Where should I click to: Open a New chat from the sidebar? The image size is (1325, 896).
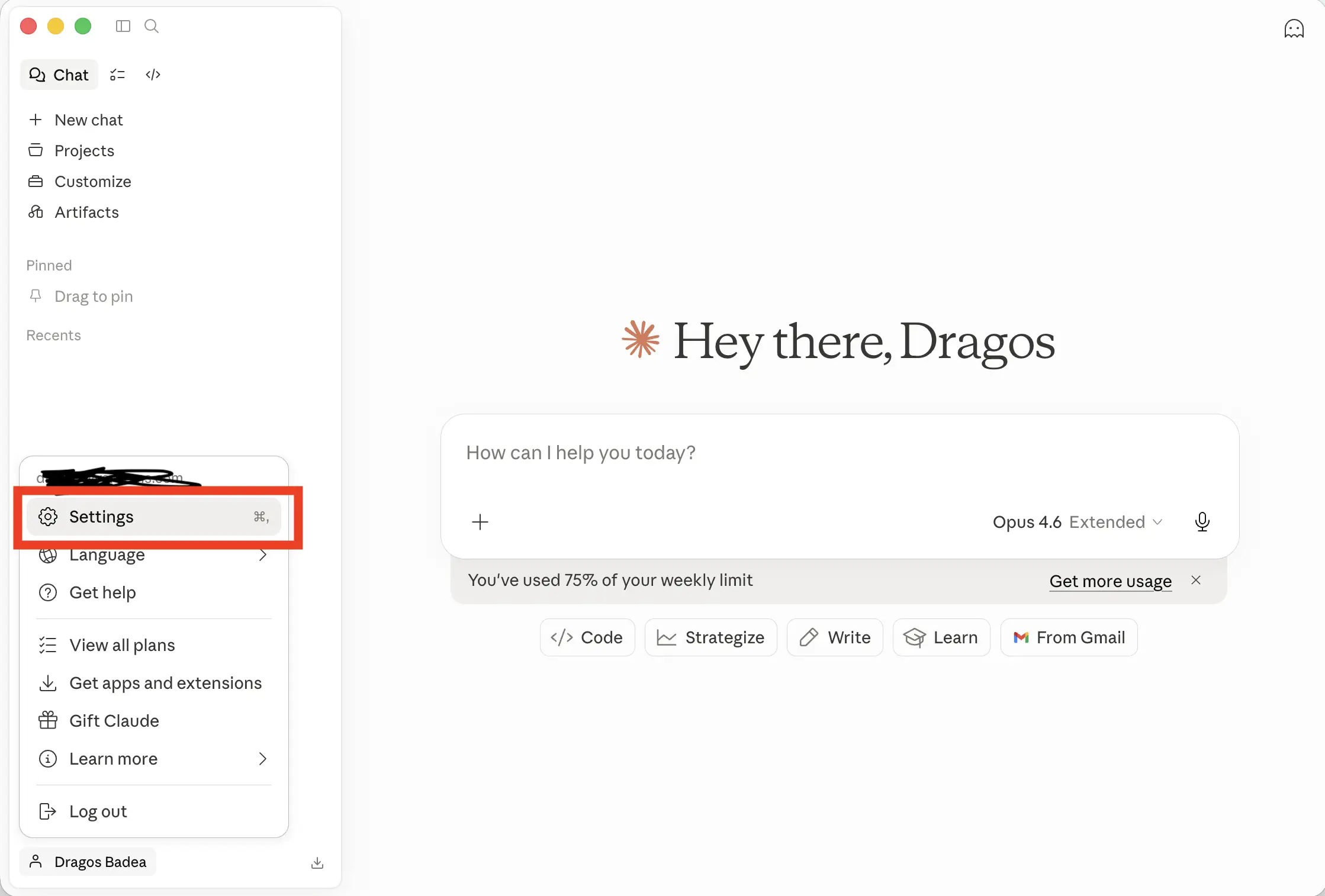click(x=88, y=120)
